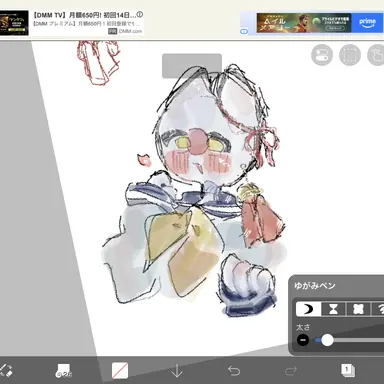Image resolution: width=384 pixels, height=384 pixels.
Task: Open the selection area tool icon
Action: [x=350, y=55]
